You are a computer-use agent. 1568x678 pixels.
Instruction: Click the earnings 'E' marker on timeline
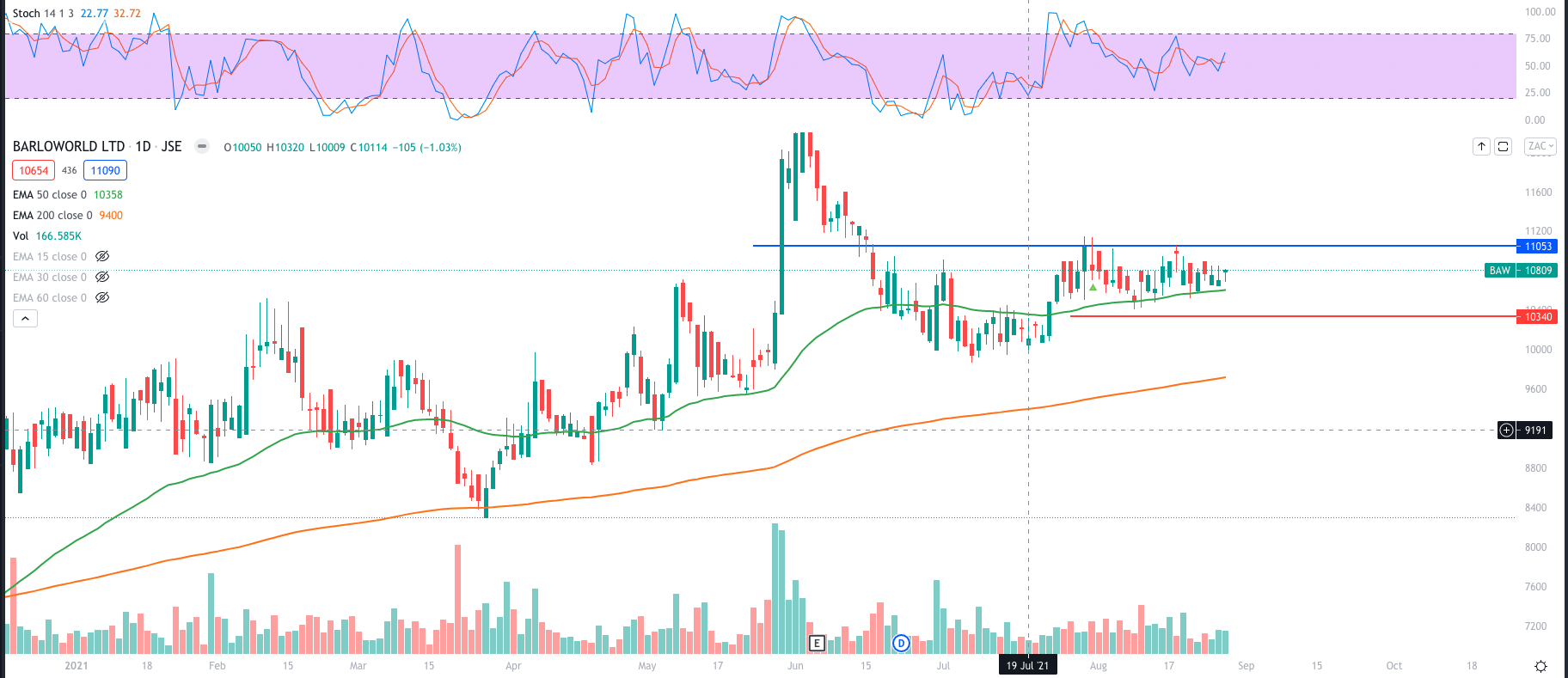(817, 643)
